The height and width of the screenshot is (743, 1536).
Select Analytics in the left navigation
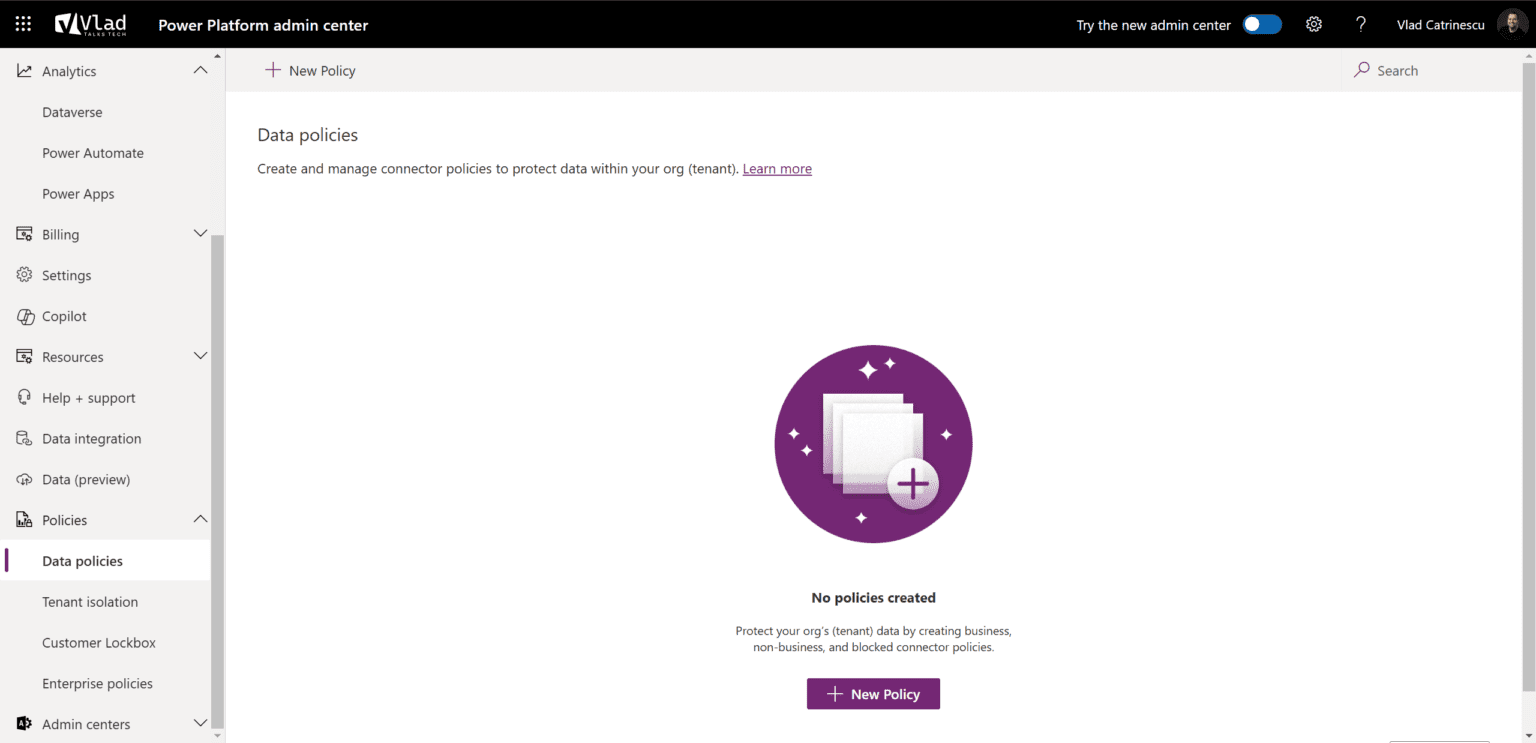tap(68, 70)
